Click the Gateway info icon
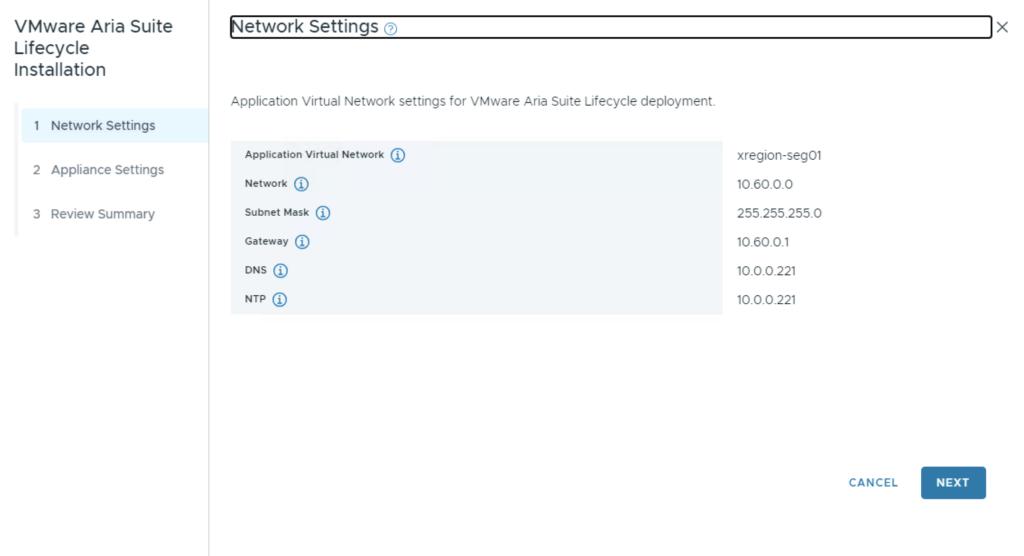Image resolution: width=1024 pixels, height=556 pixels. pos(302,242)
